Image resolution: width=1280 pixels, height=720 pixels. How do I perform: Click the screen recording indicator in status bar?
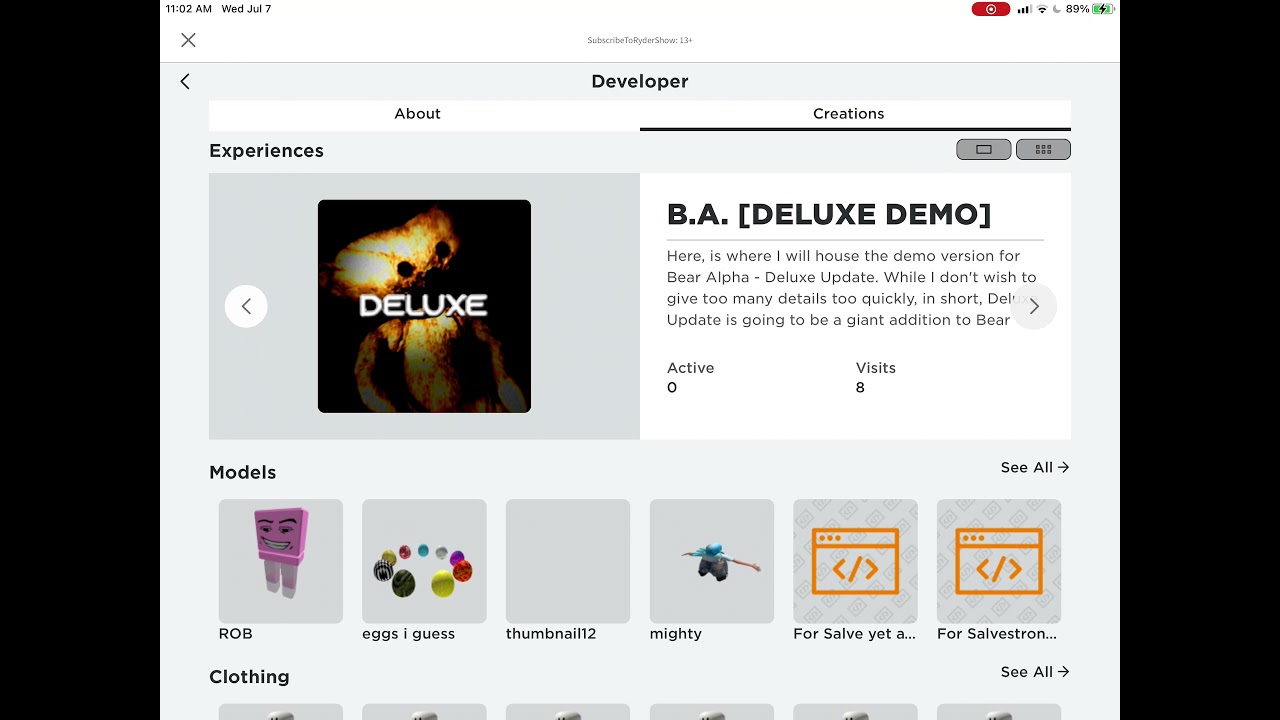tap(991, 9)
